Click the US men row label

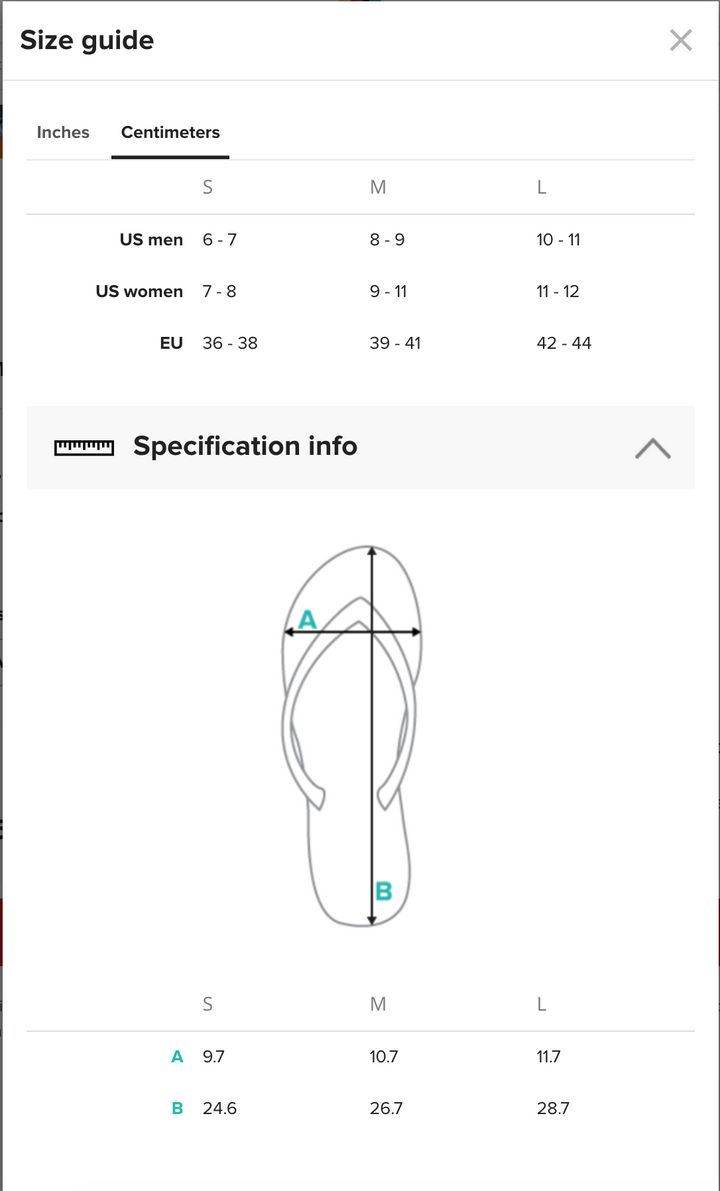coord(151,240)
